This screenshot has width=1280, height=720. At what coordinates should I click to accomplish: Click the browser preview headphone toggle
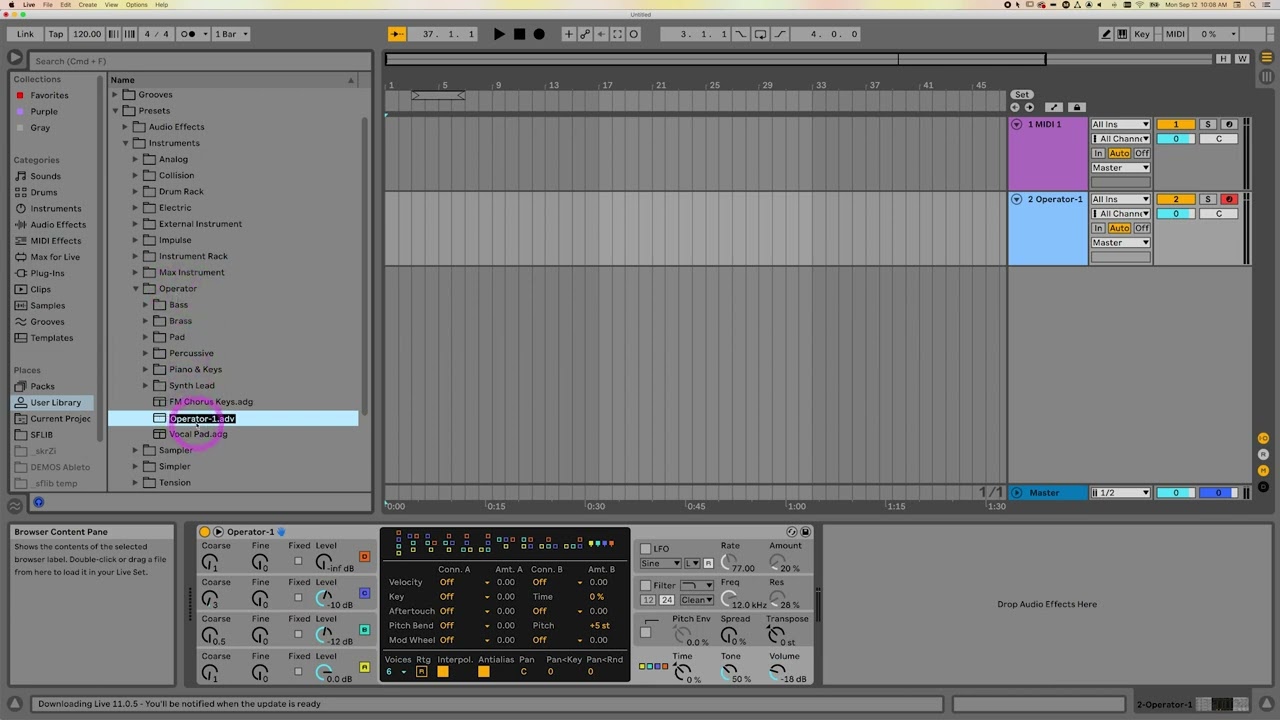(x=38, y=502)
